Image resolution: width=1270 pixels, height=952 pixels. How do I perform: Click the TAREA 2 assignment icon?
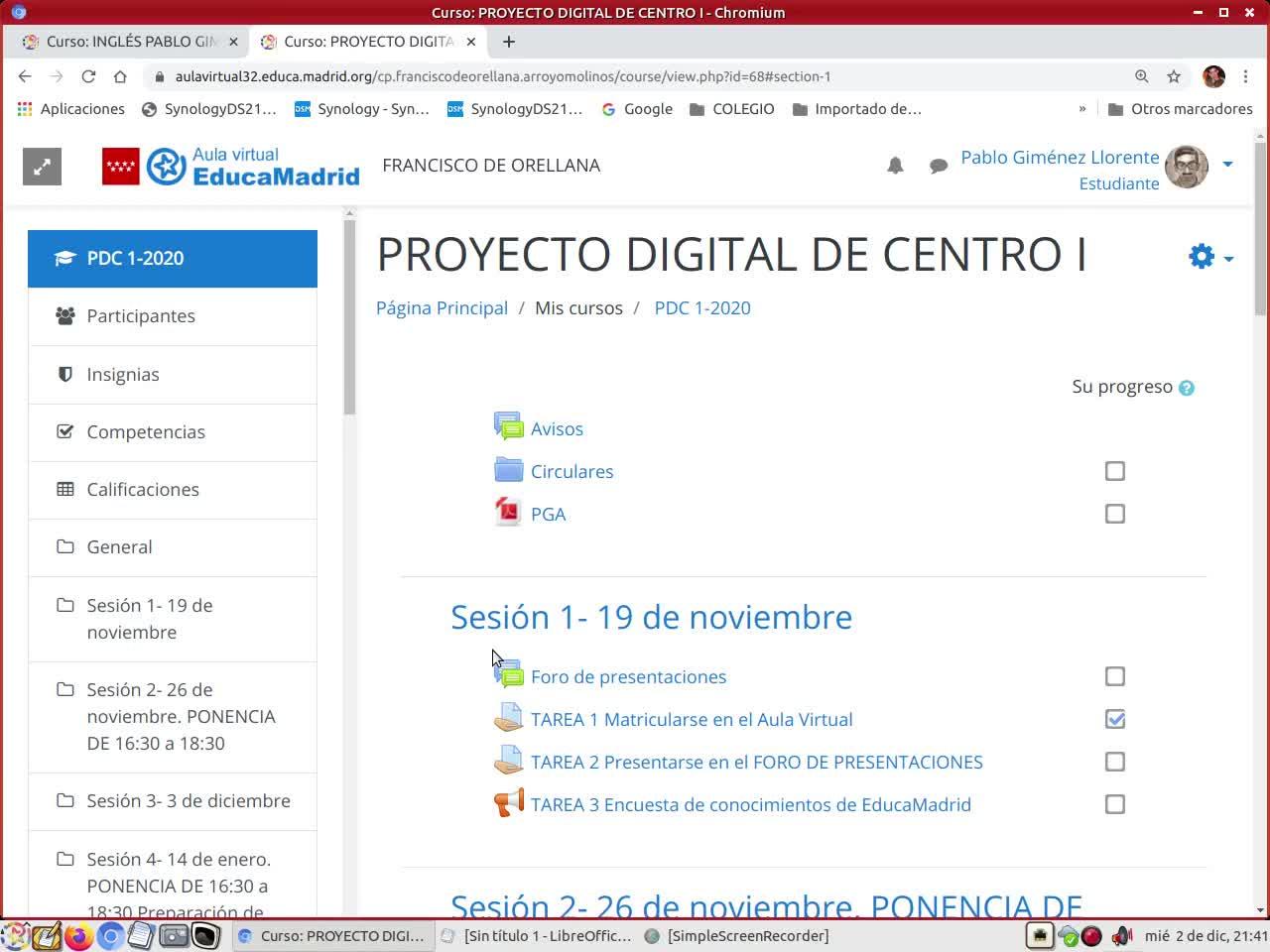pos(509,761)
